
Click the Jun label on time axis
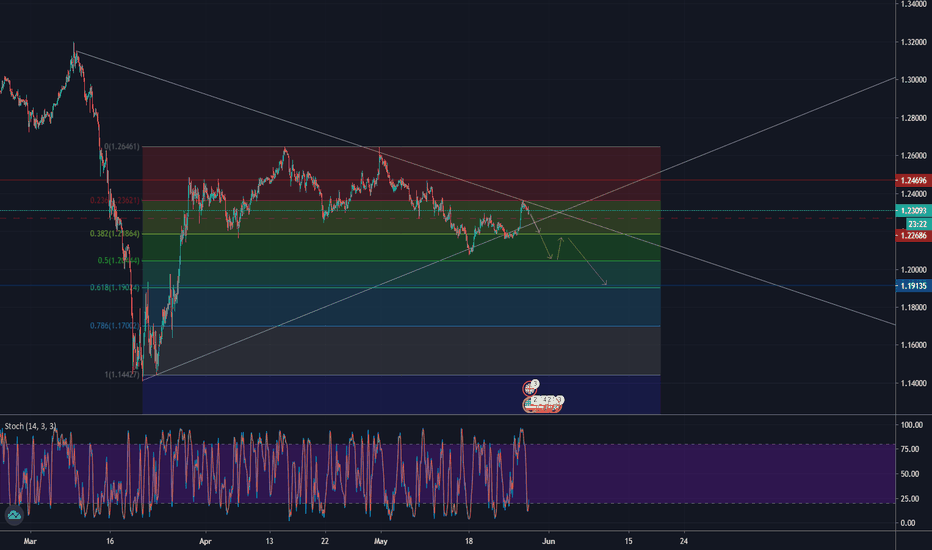pos(549,541)
